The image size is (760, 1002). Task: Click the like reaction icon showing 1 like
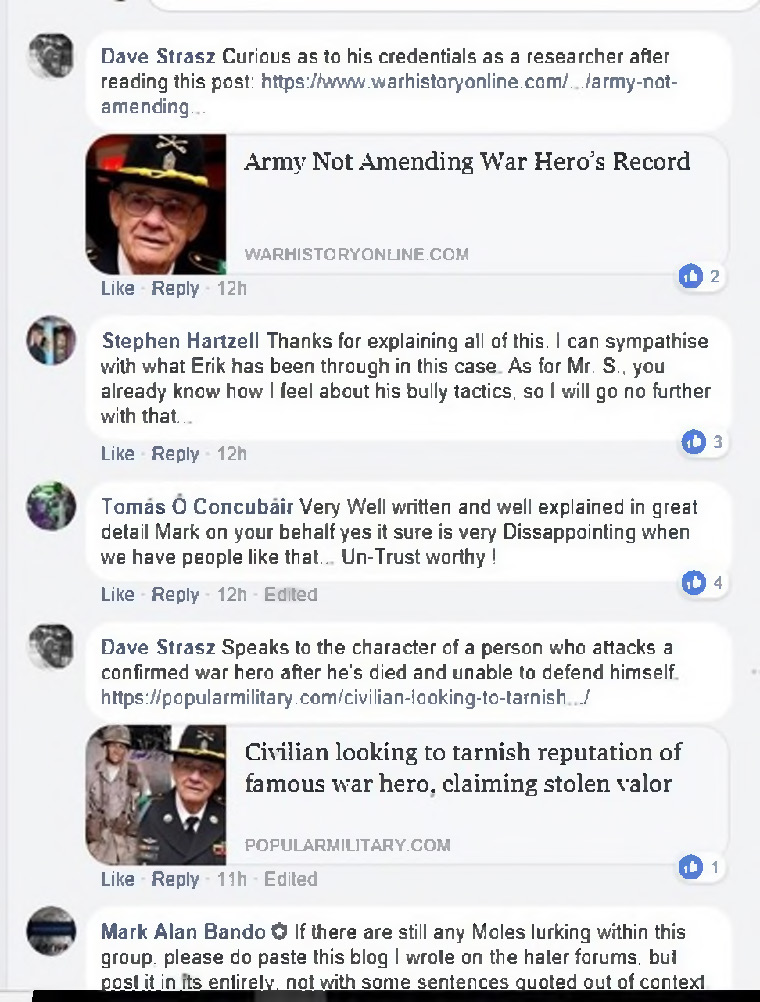[x=690, y=867]
